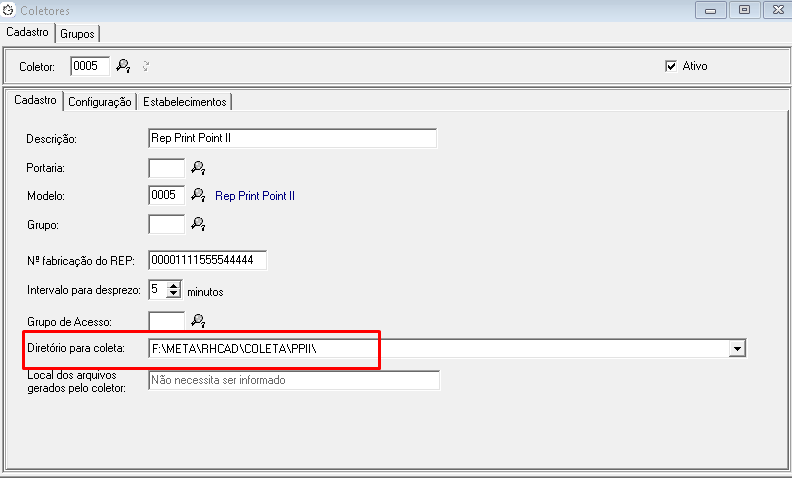The height and width of the screenshot is (478, 792).
Task: Click into the Descrição text field
Action: (291, 138)
